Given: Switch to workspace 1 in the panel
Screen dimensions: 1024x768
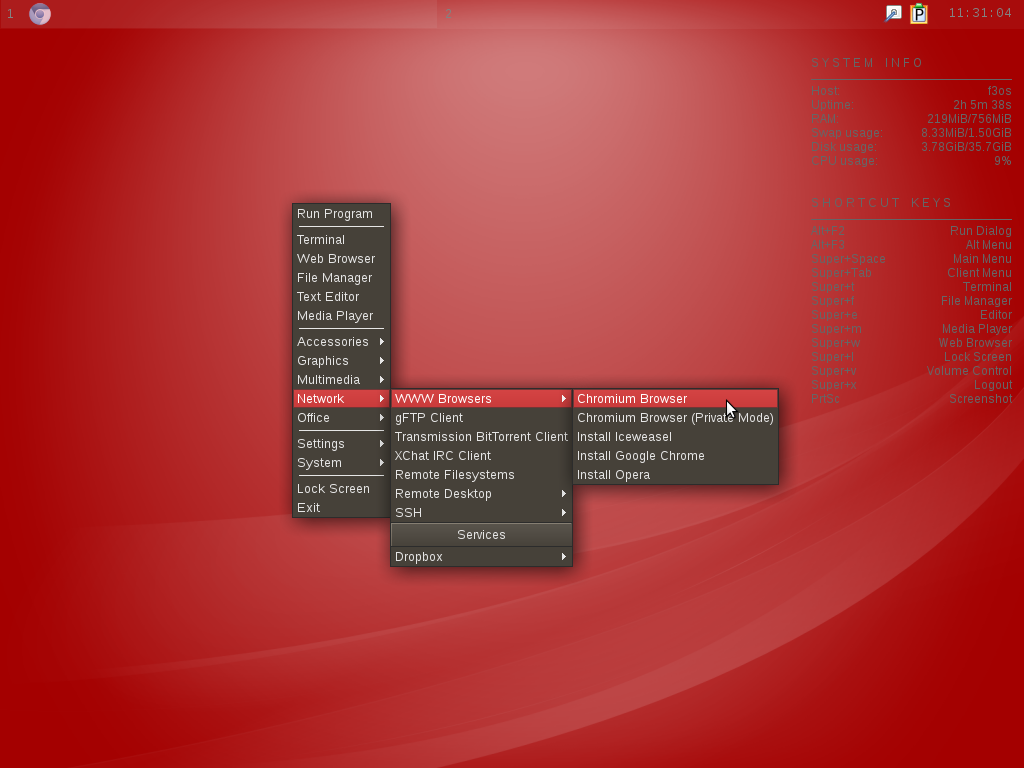Looking at the screenshot, I should pyautogui.click(x=10, y=14).
